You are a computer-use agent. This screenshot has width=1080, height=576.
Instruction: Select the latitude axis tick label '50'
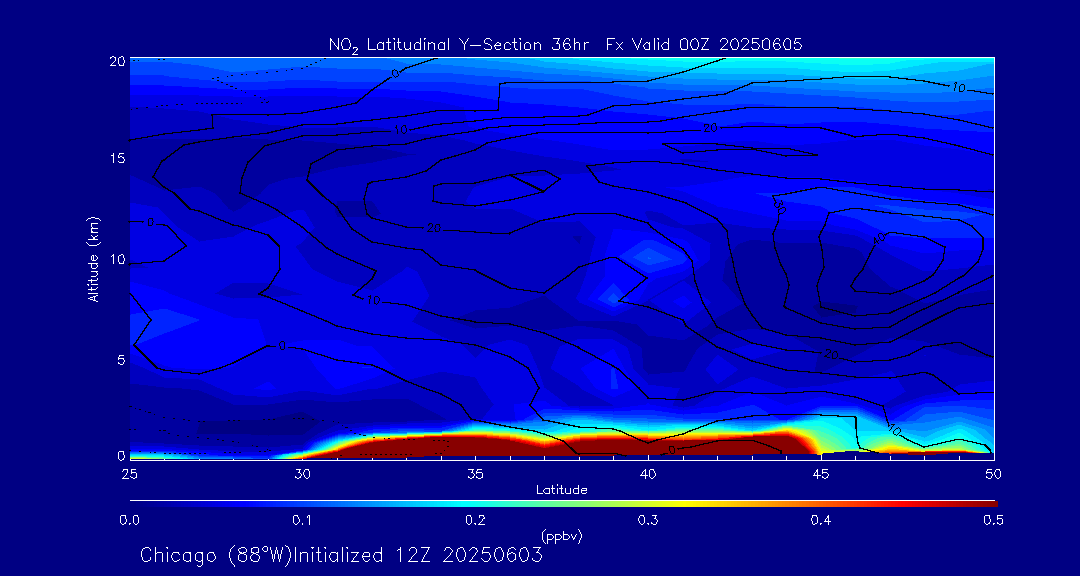[993, 473]
